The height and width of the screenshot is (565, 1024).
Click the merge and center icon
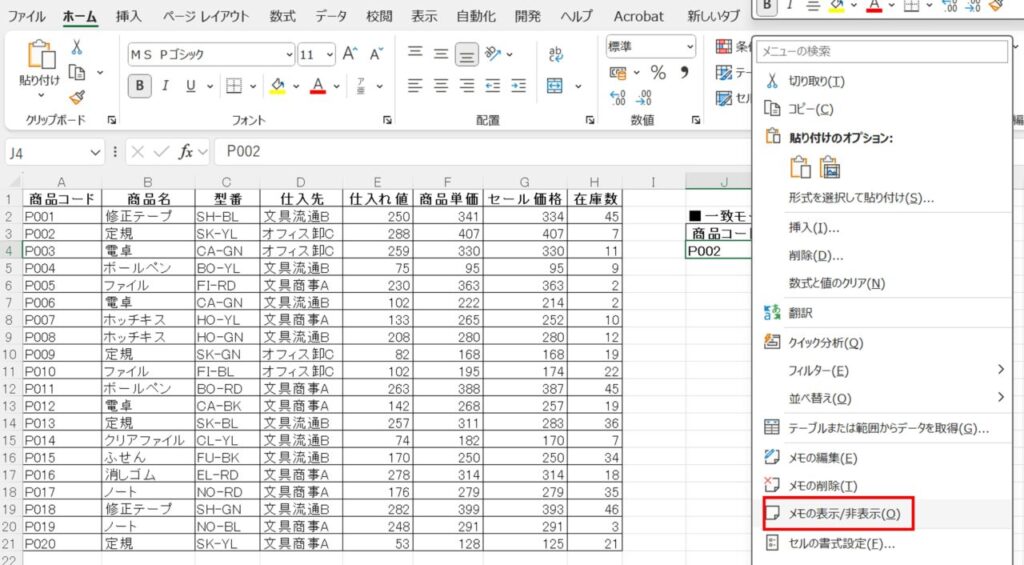pos(555,86)
